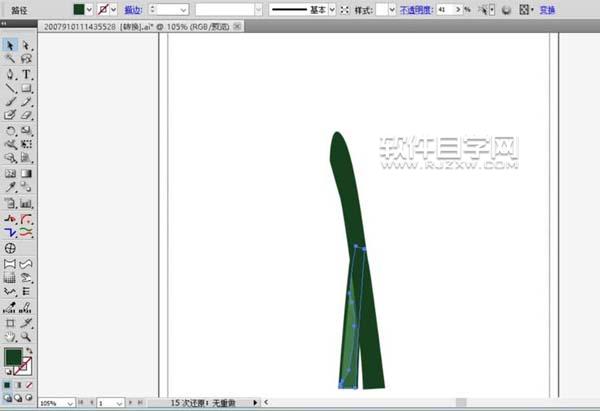Viewport: 600px width, 411px height.
Task: Select the Scale tool
Action: [26, 130]
